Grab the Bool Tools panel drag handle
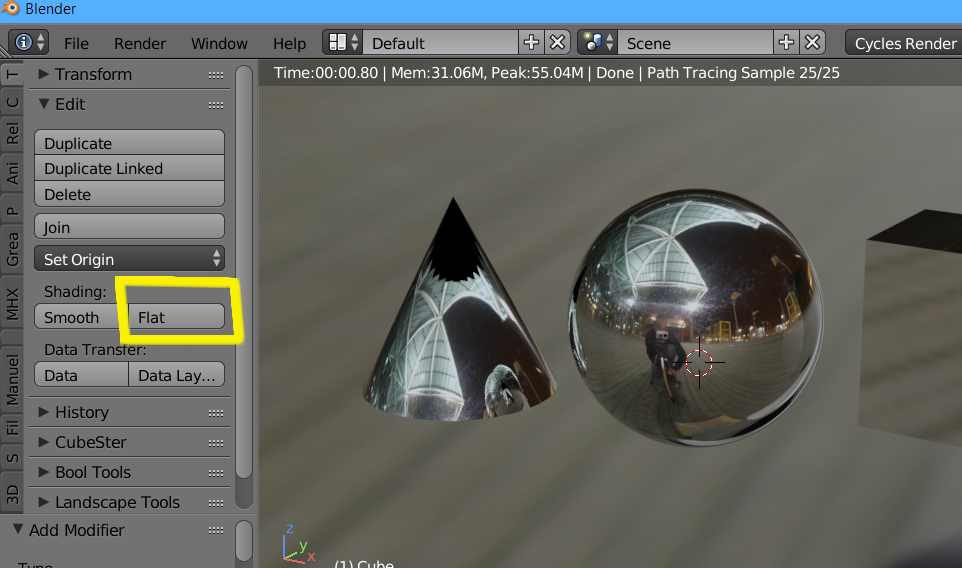962x568 pixels. pos(215,473)
